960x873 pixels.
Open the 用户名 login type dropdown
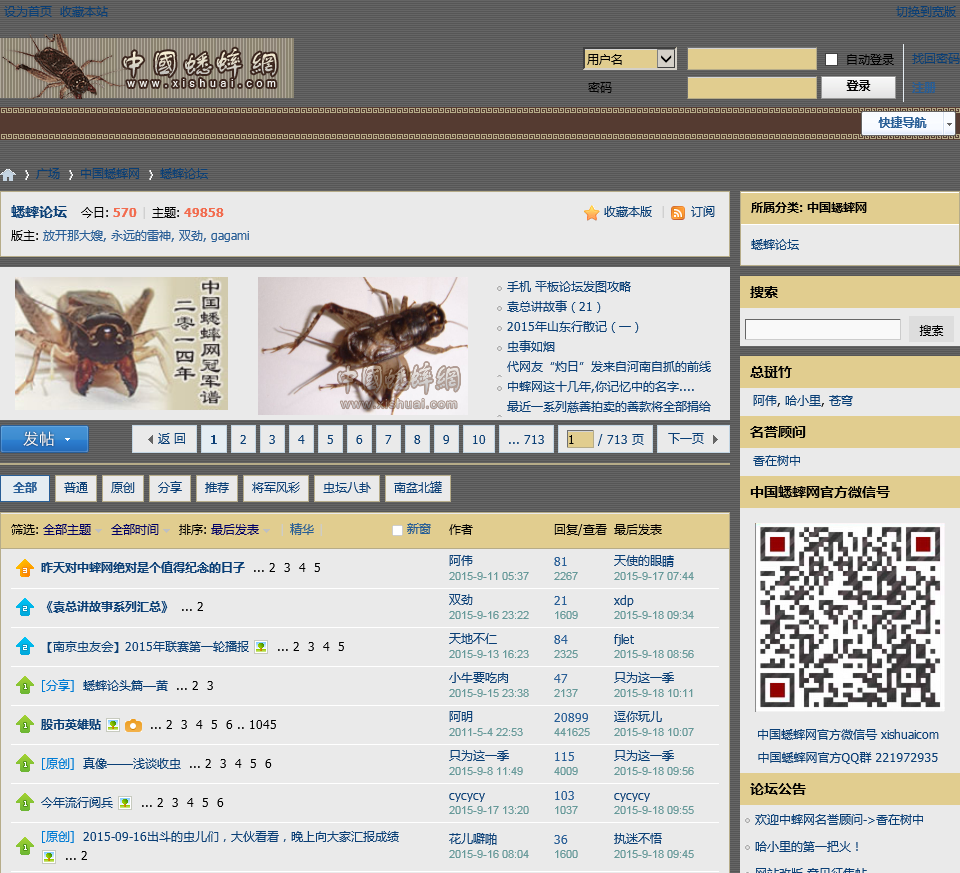630,59
